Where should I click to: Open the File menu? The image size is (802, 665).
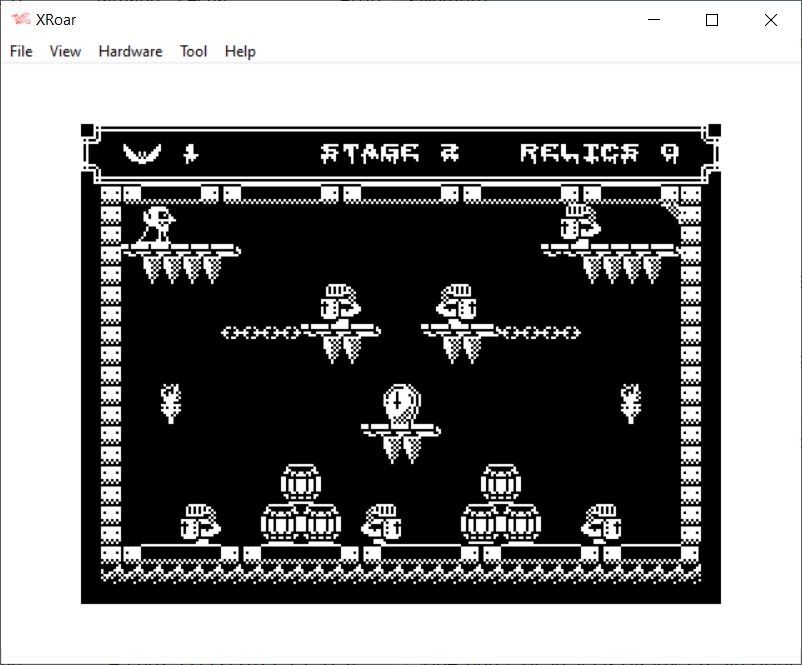click(21, 51)
